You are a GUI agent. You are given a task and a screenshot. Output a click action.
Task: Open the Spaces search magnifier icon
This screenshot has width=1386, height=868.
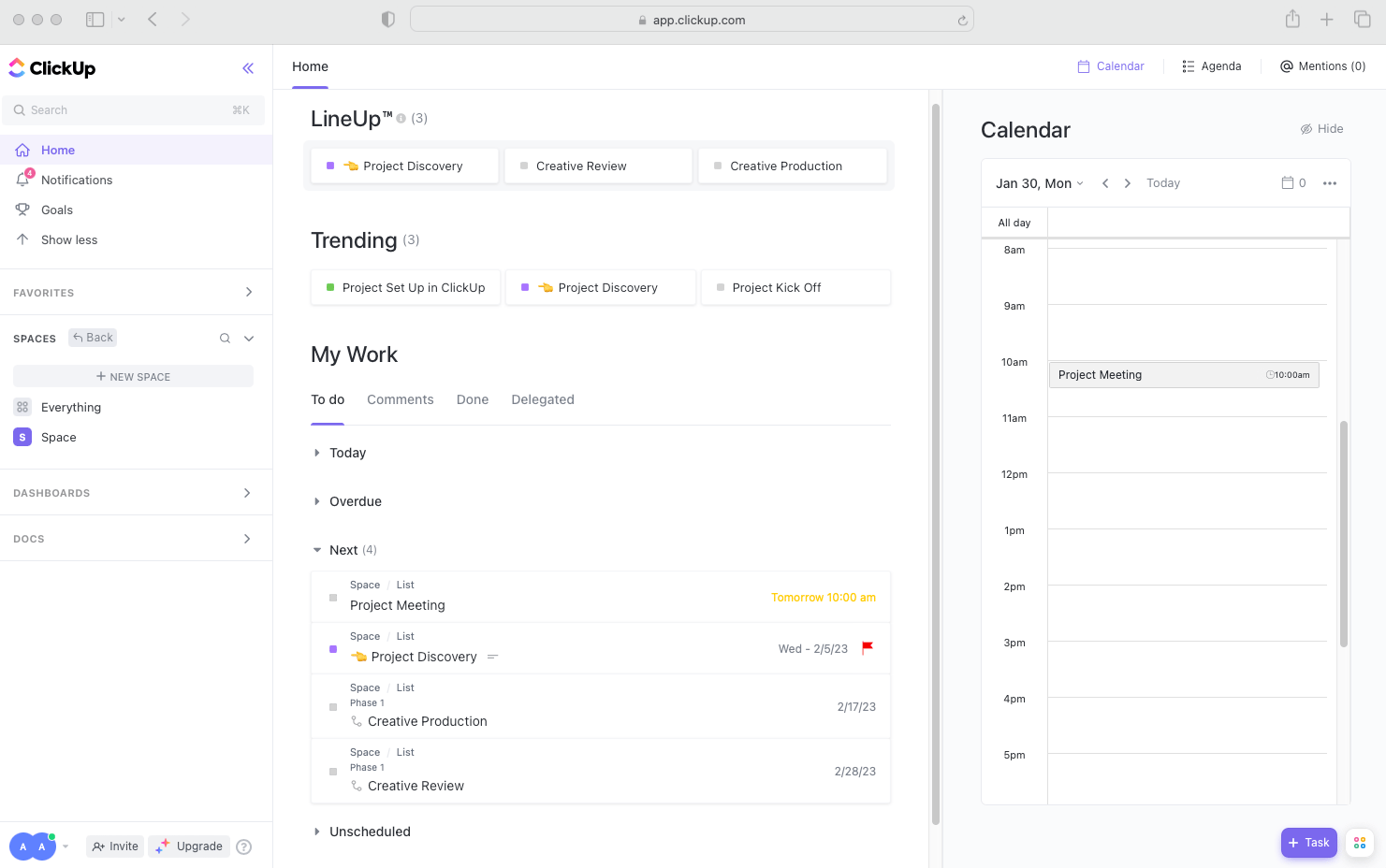coord(225,338)
